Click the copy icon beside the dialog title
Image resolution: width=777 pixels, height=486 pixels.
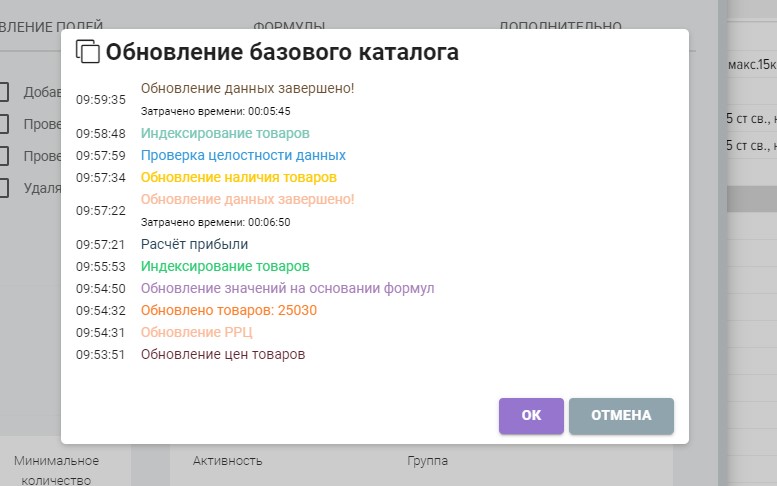pos(88,51)
